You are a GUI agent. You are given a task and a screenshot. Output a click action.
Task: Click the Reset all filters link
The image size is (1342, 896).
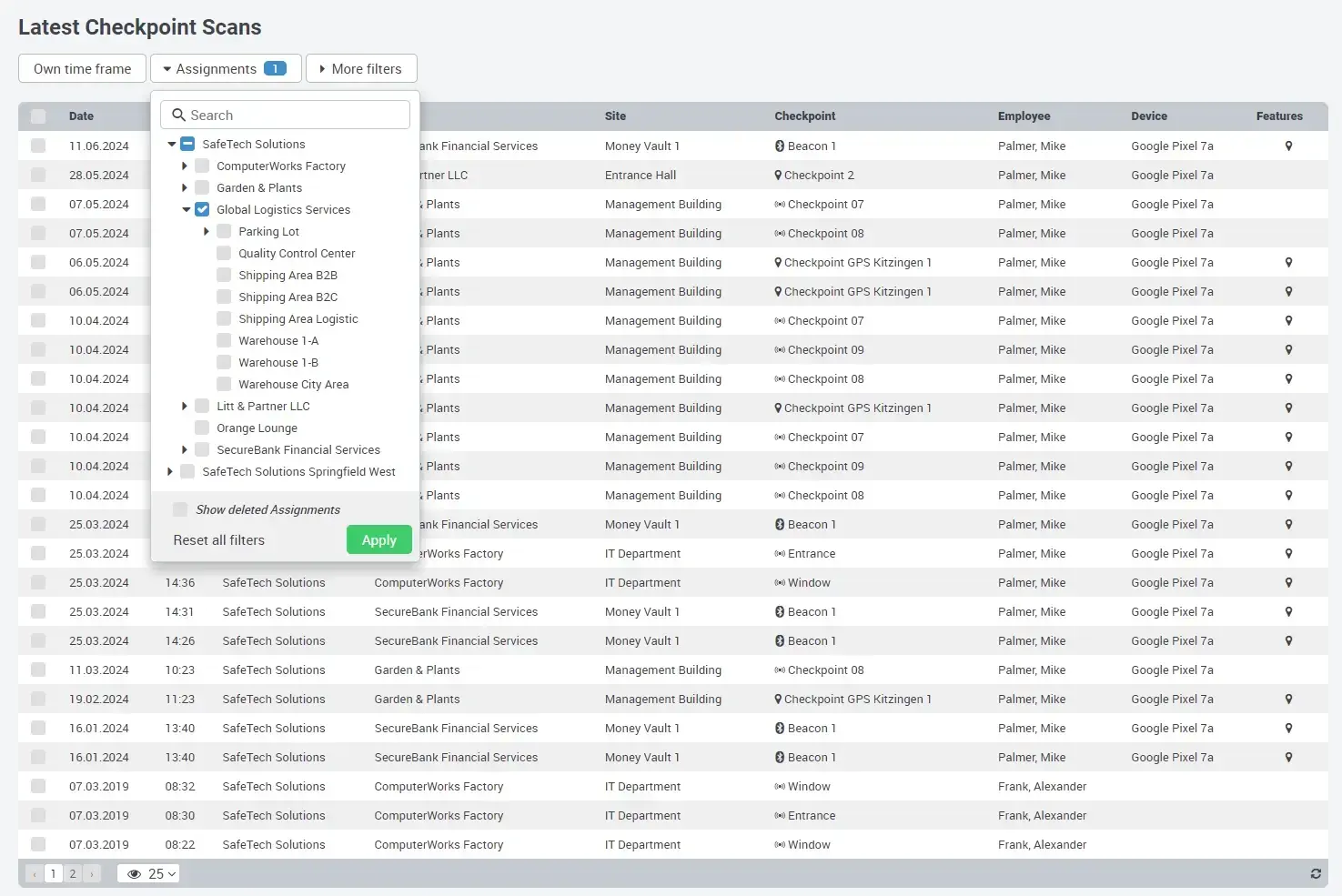coord(218,539)
